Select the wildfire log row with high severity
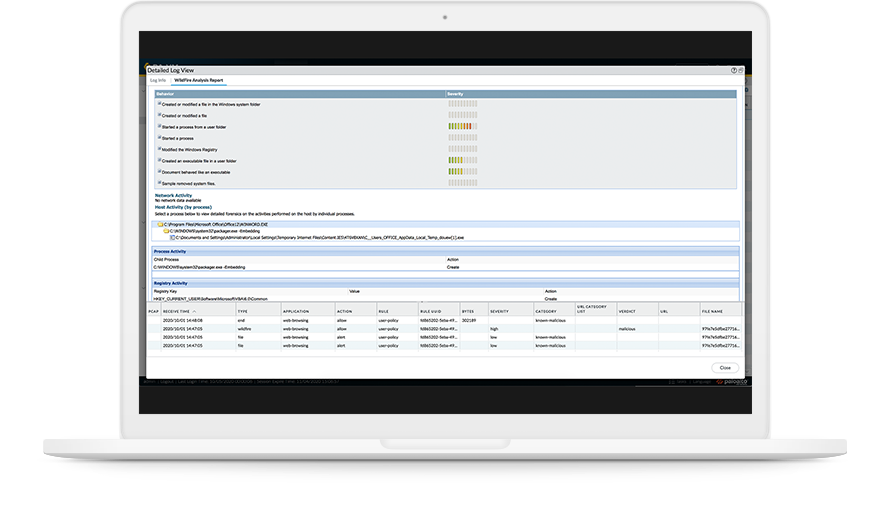The image size is (886, 512). tap(400, 328)
